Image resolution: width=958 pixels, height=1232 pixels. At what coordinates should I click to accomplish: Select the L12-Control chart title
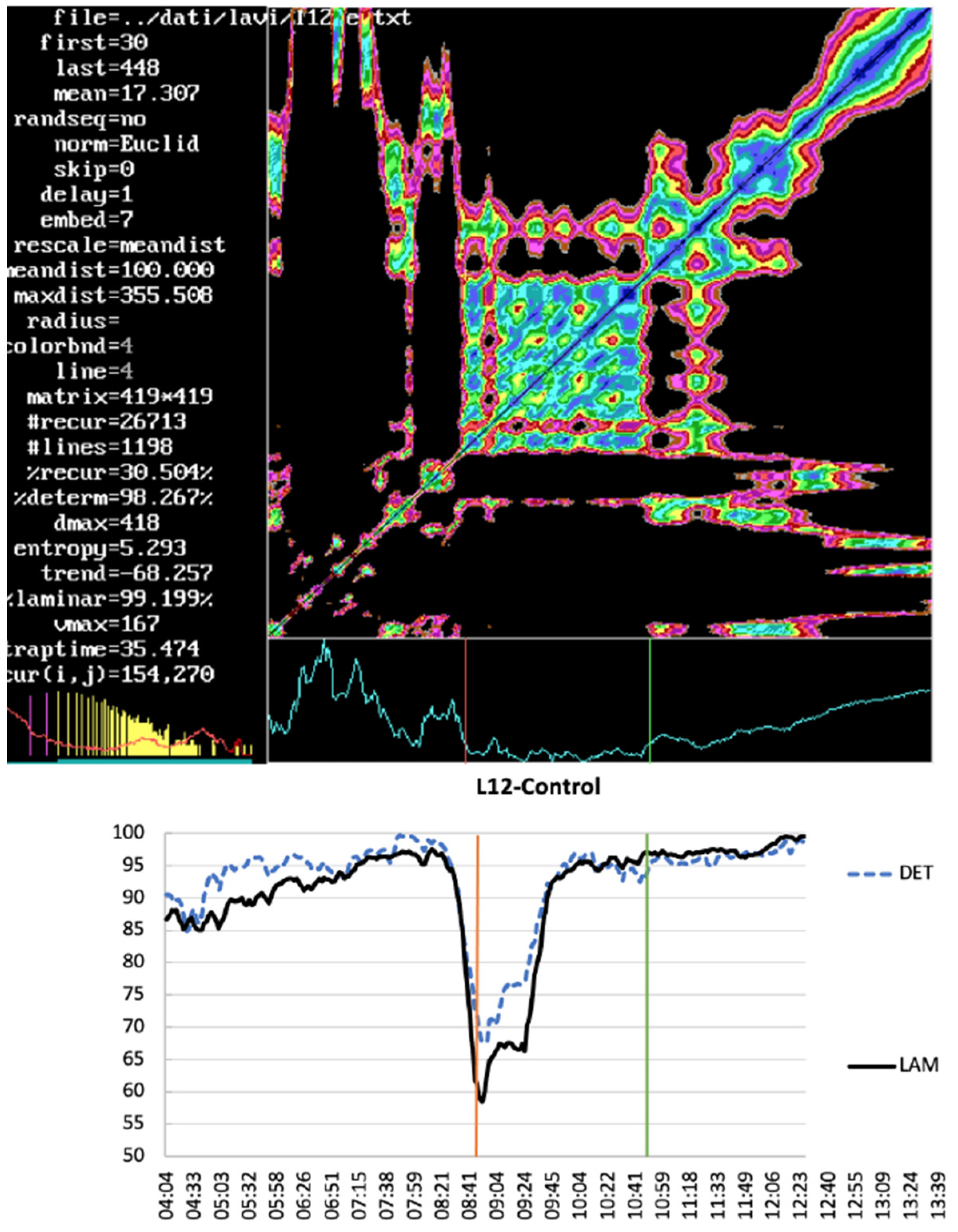coord(538,787)
